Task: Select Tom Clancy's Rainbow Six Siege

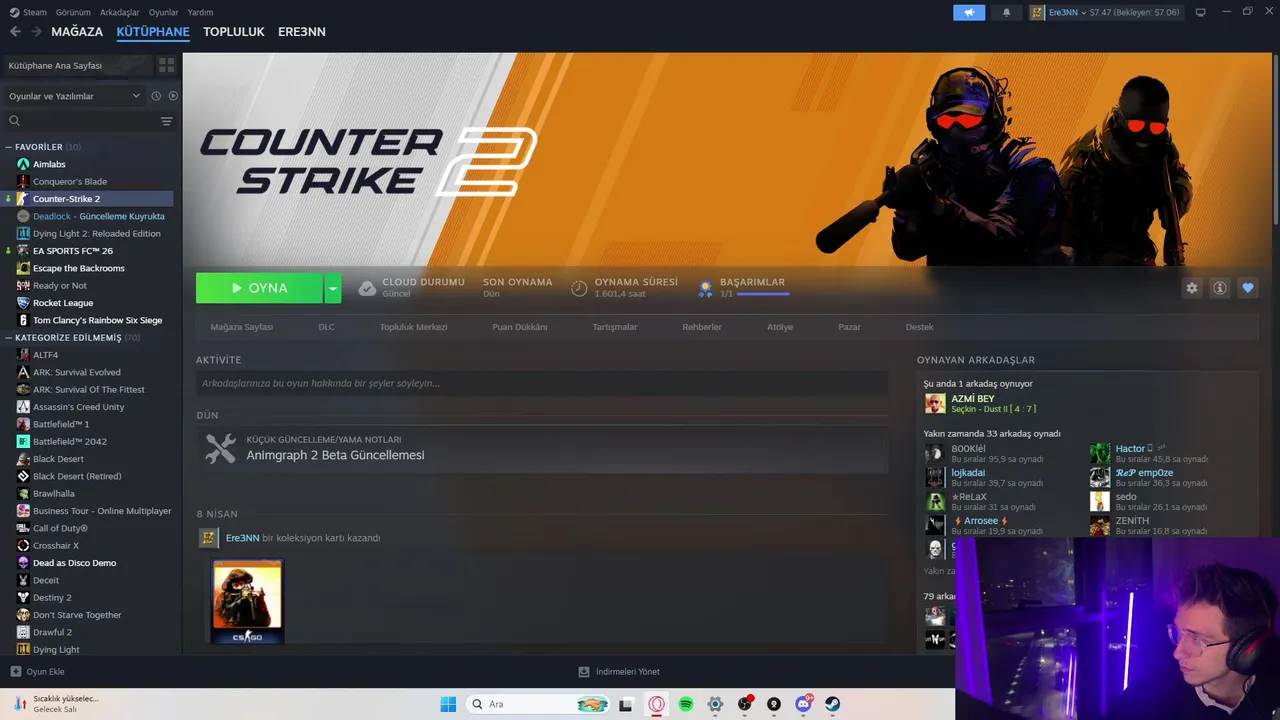Action: pos(97,320)
